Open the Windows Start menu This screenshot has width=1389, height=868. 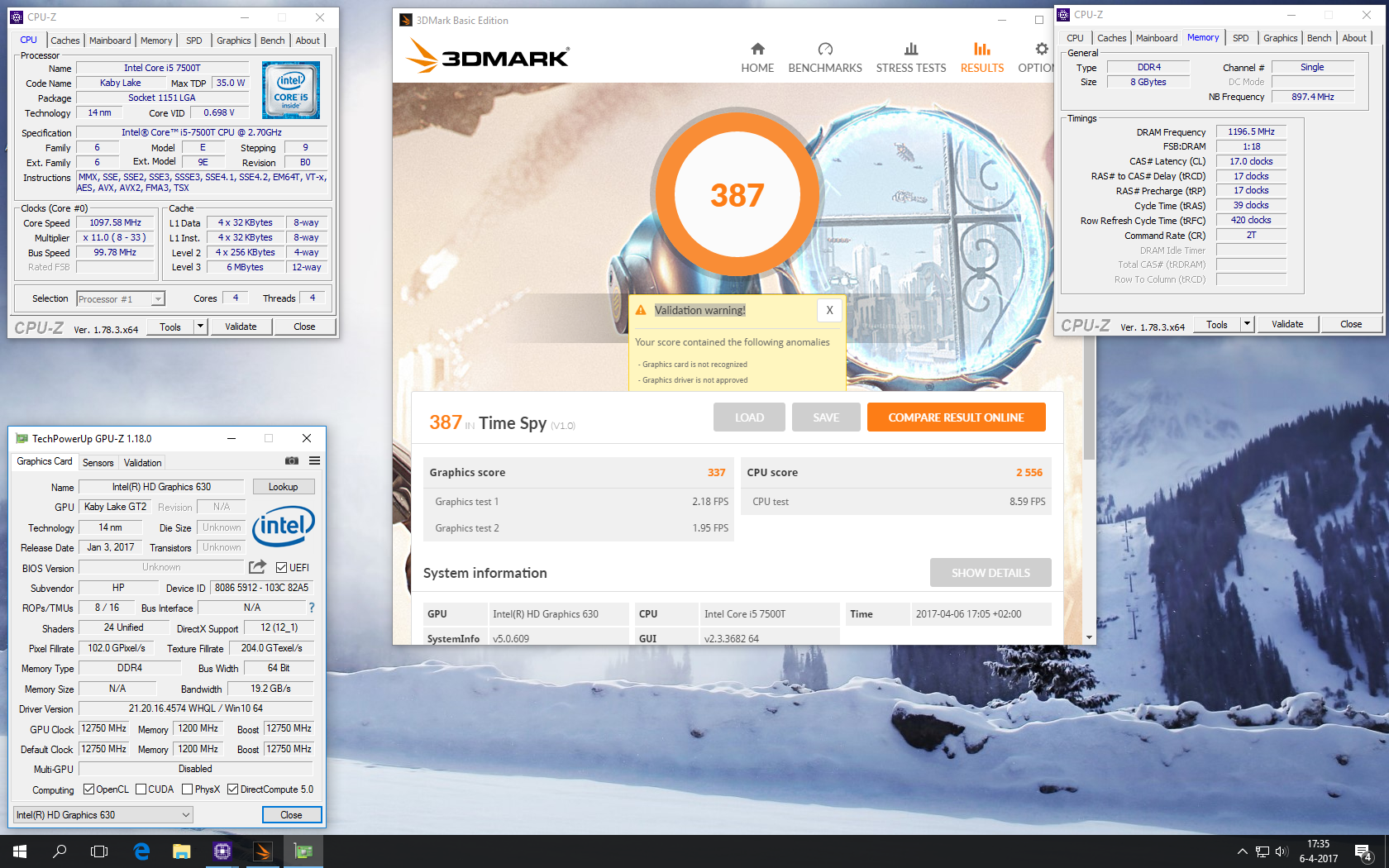pos(20,851)
